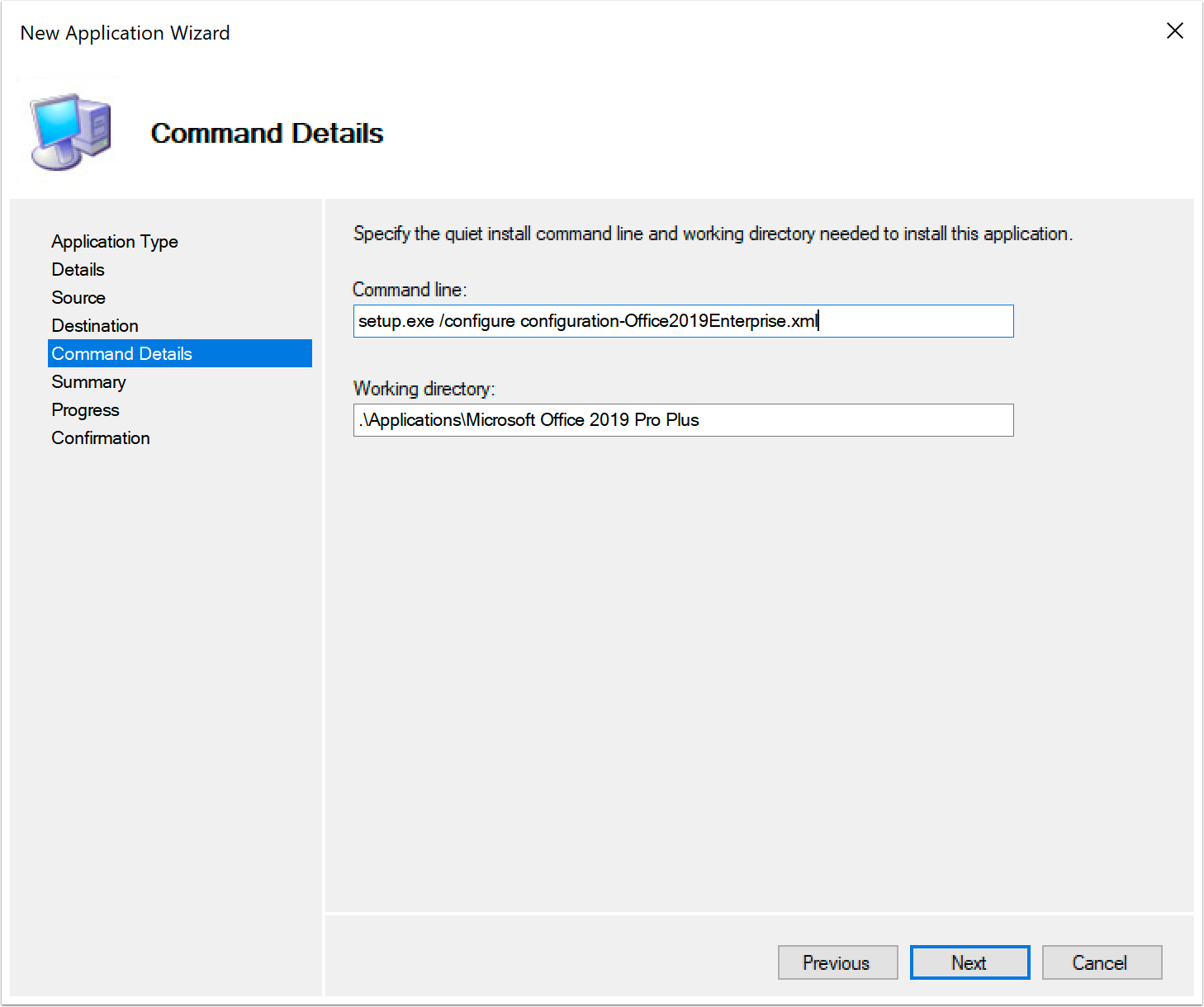1204x1007 pixels.
Task: Cancel the application wizard
Action: pos(1101,962)
